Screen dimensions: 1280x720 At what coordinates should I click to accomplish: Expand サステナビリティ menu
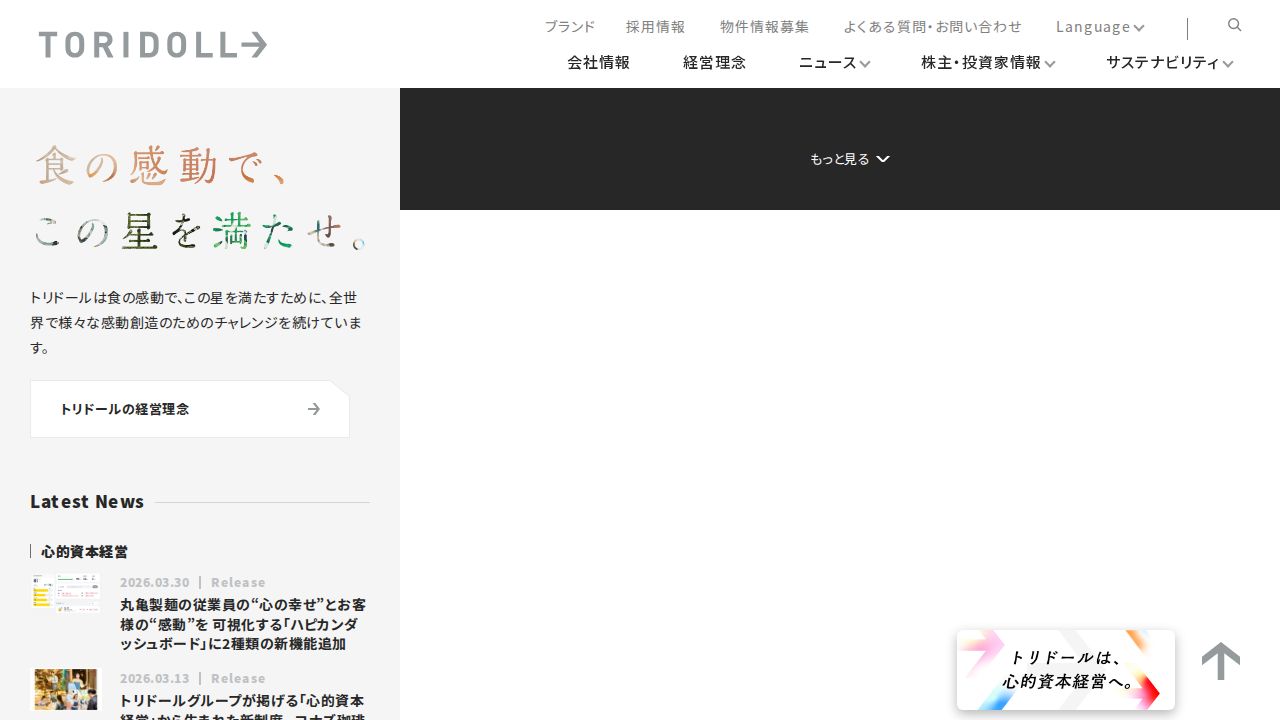click(1169, 63)
